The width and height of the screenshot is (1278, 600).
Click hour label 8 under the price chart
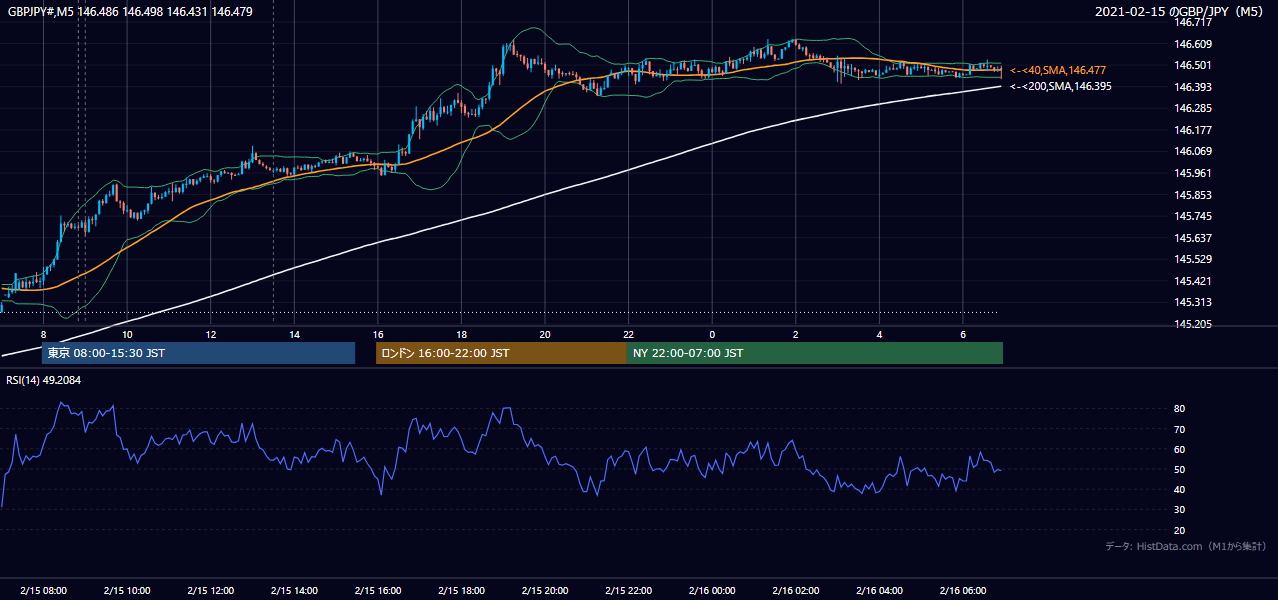click(43, 334)
